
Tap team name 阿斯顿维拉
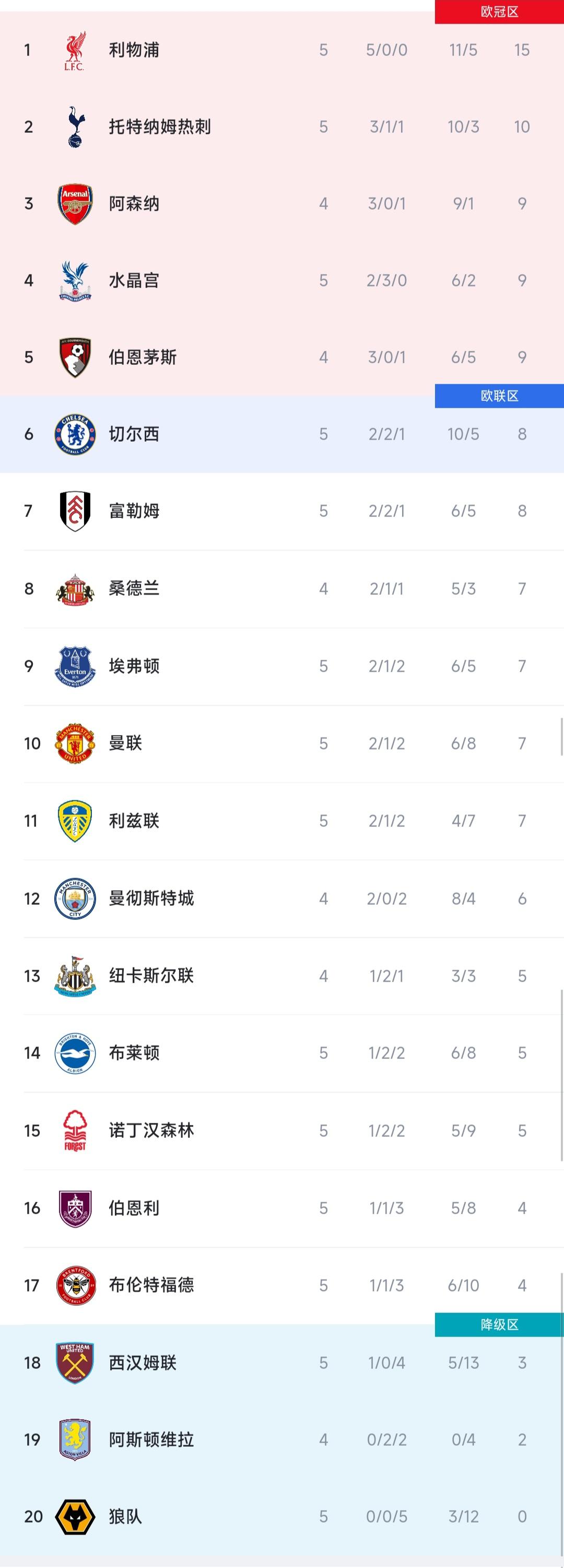(x=151, y=1439)
